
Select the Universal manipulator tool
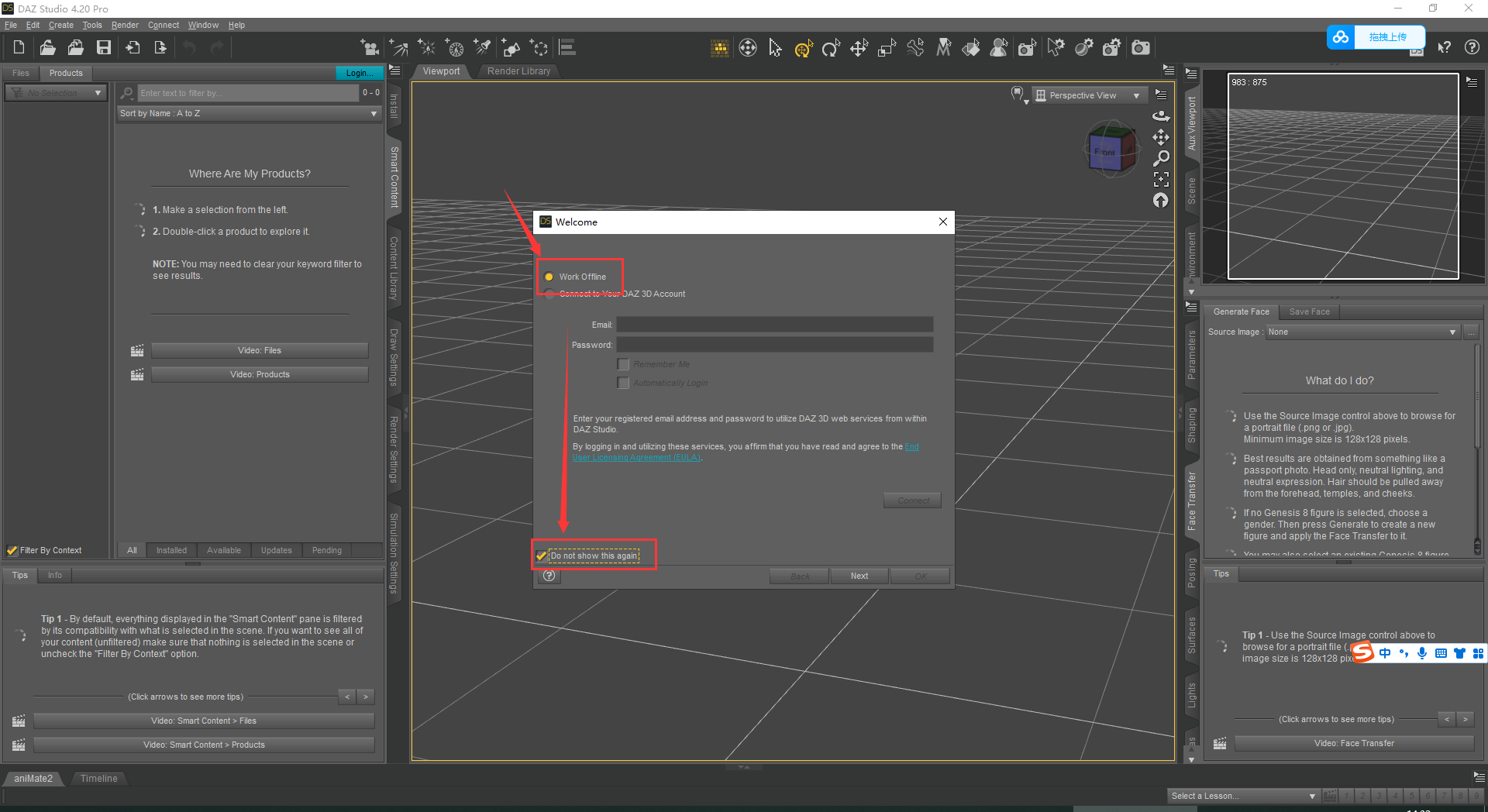pos(804,49)
